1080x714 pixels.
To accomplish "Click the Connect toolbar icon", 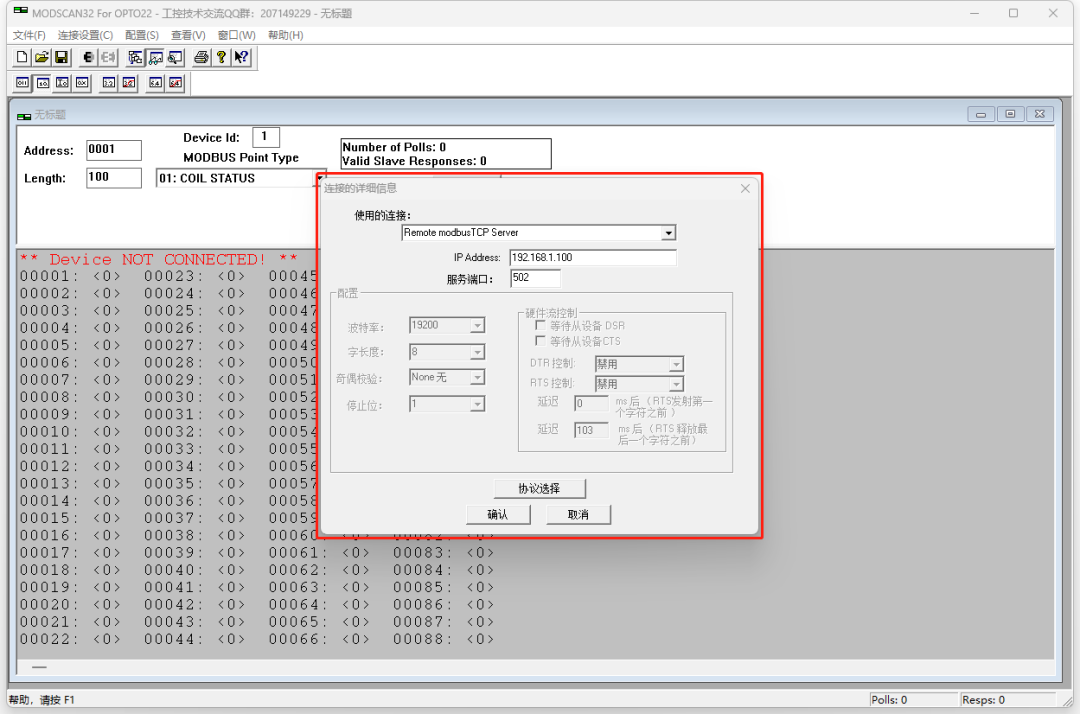I will pyautogui.click(x=89, y=57).
